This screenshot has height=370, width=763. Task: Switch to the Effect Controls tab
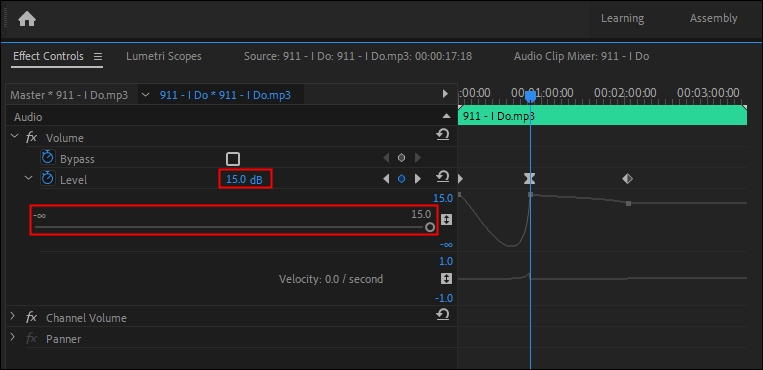pos(48,56)
